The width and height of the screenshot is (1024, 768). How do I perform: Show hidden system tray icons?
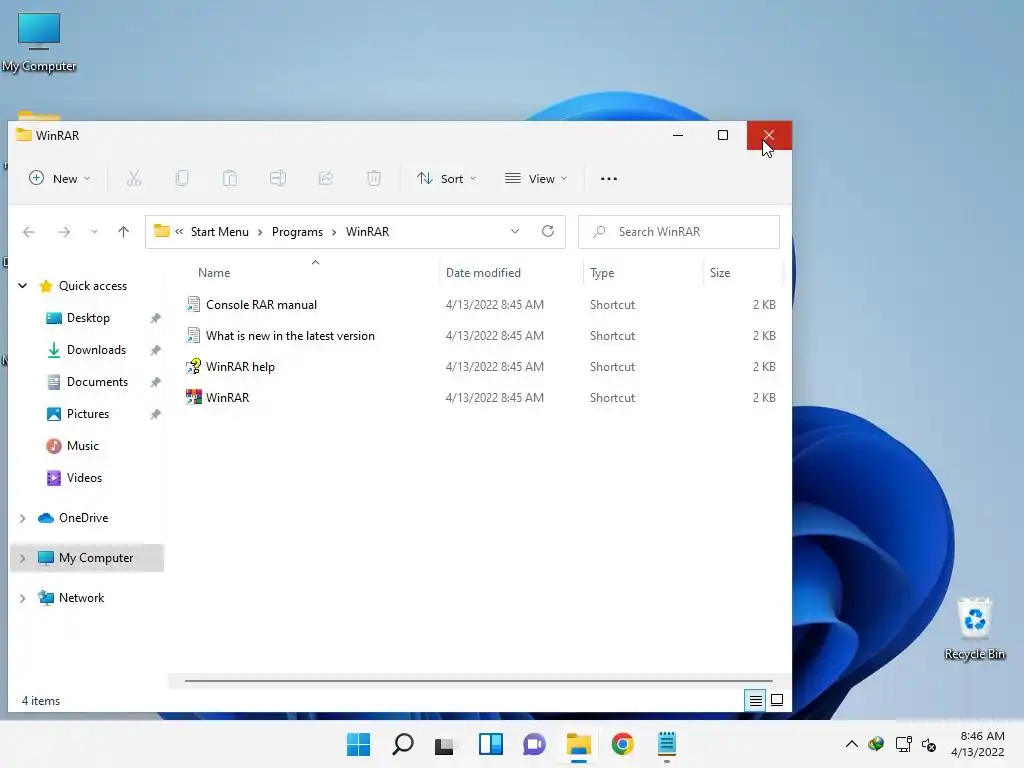point(852,744)
